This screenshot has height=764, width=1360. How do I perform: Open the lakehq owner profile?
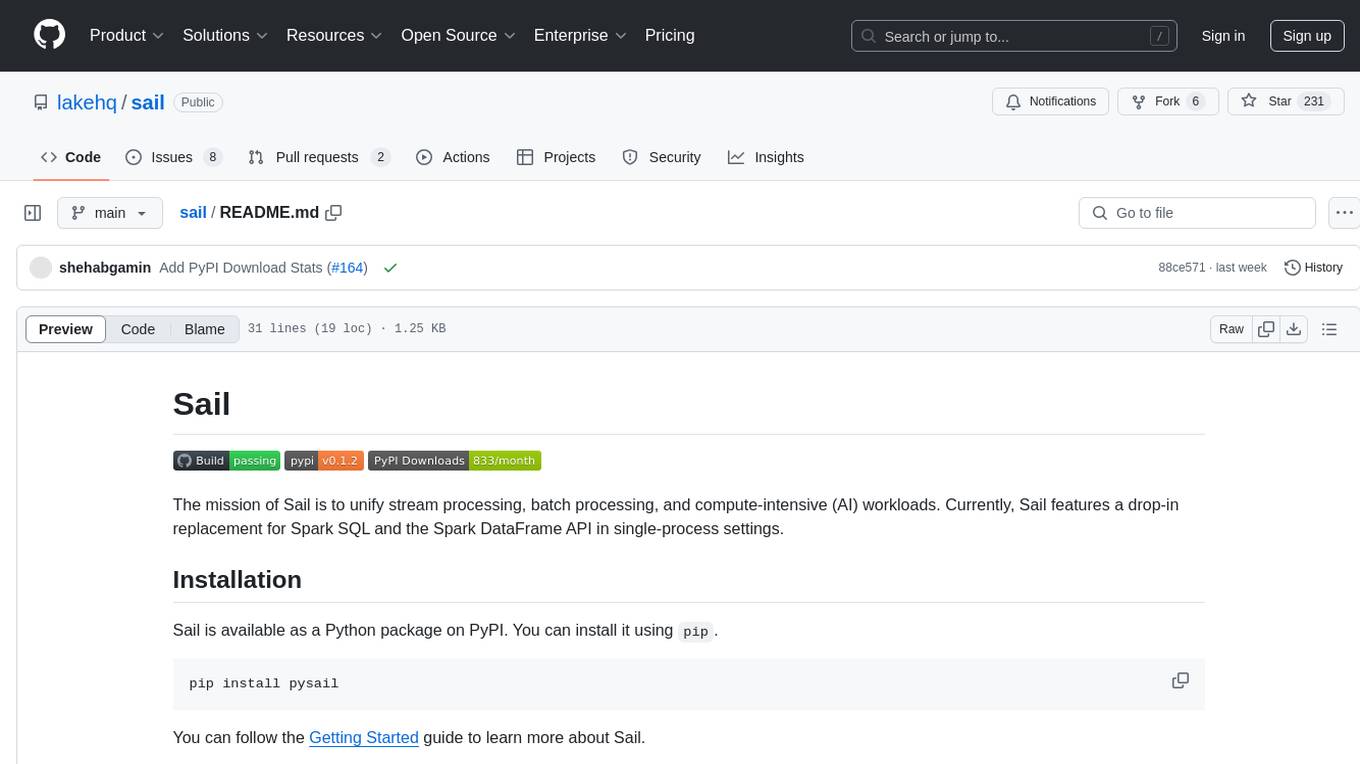pyautogui.click(x=87, y=102)
